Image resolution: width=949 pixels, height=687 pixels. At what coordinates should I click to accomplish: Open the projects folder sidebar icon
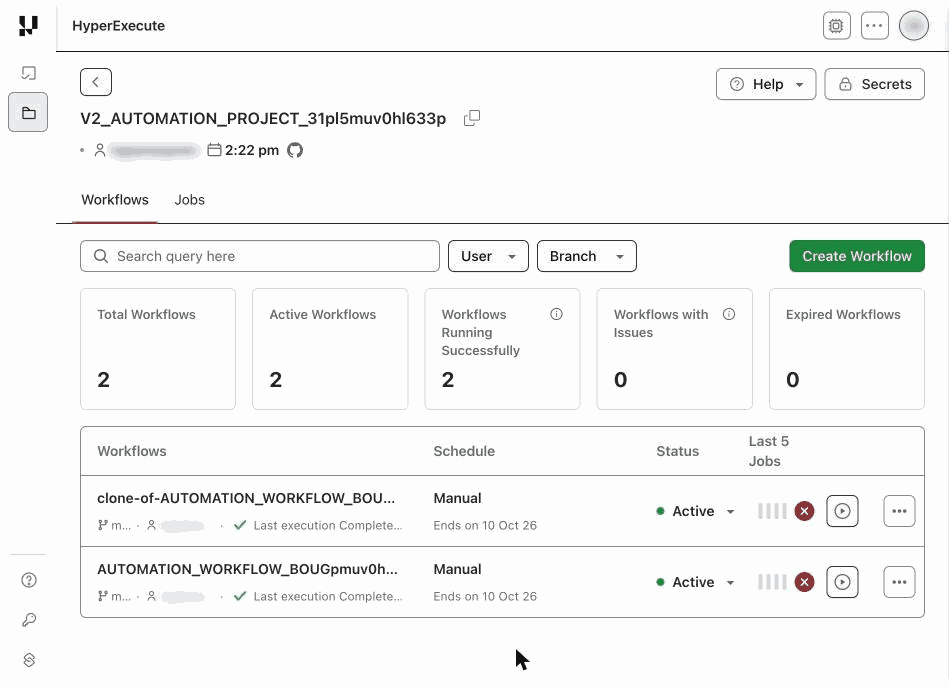pos(28,113)
